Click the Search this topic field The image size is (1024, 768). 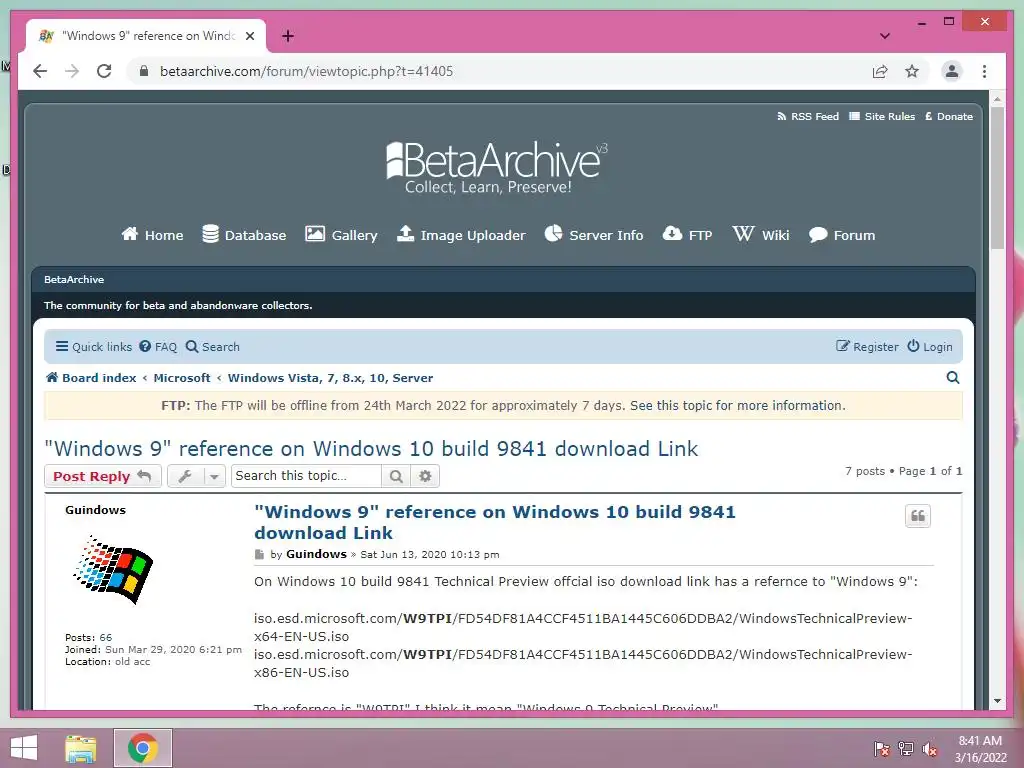306,476
